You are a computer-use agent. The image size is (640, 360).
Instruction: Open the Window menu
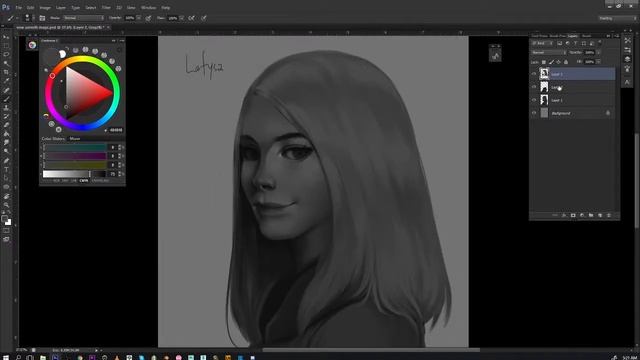click(148, 8)
